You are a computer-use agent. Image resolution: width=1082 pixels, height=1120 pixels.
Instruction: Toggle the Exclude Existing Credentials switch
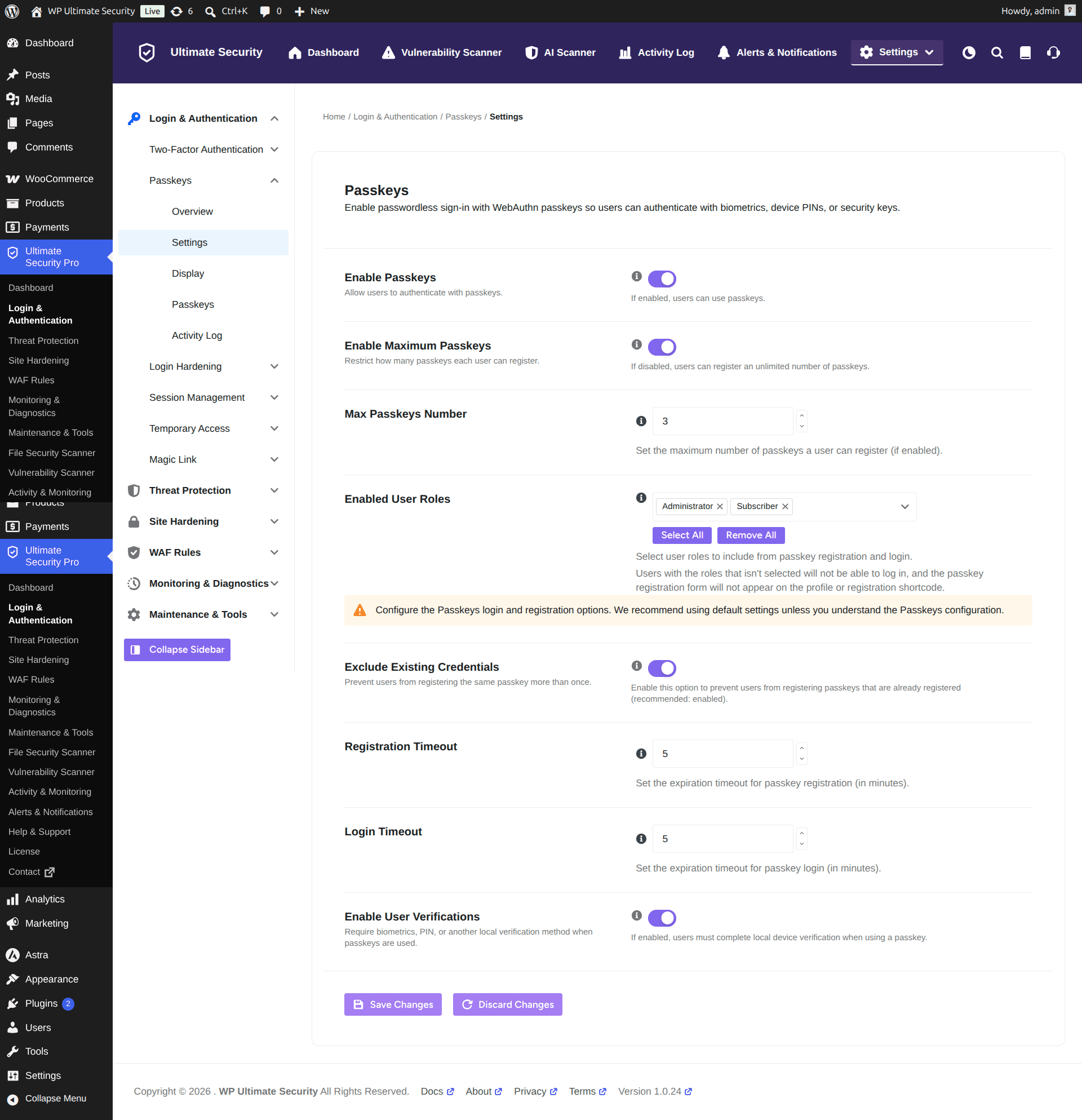coord(662,667)
